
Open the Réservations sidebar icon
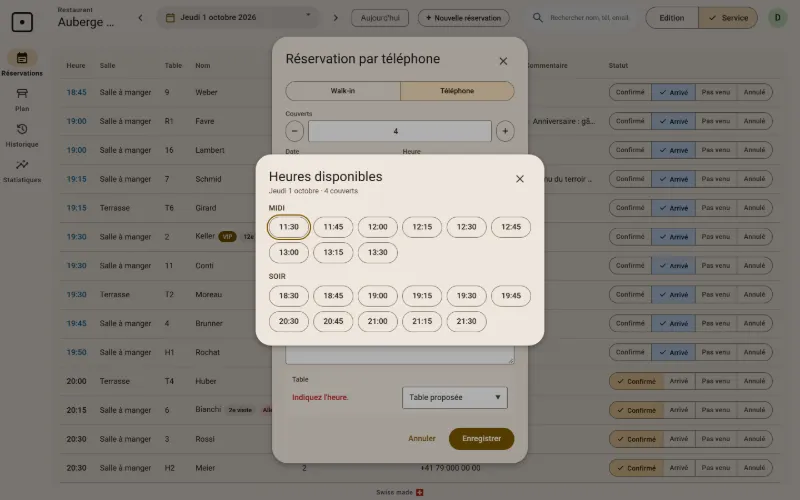pos(22,58)
